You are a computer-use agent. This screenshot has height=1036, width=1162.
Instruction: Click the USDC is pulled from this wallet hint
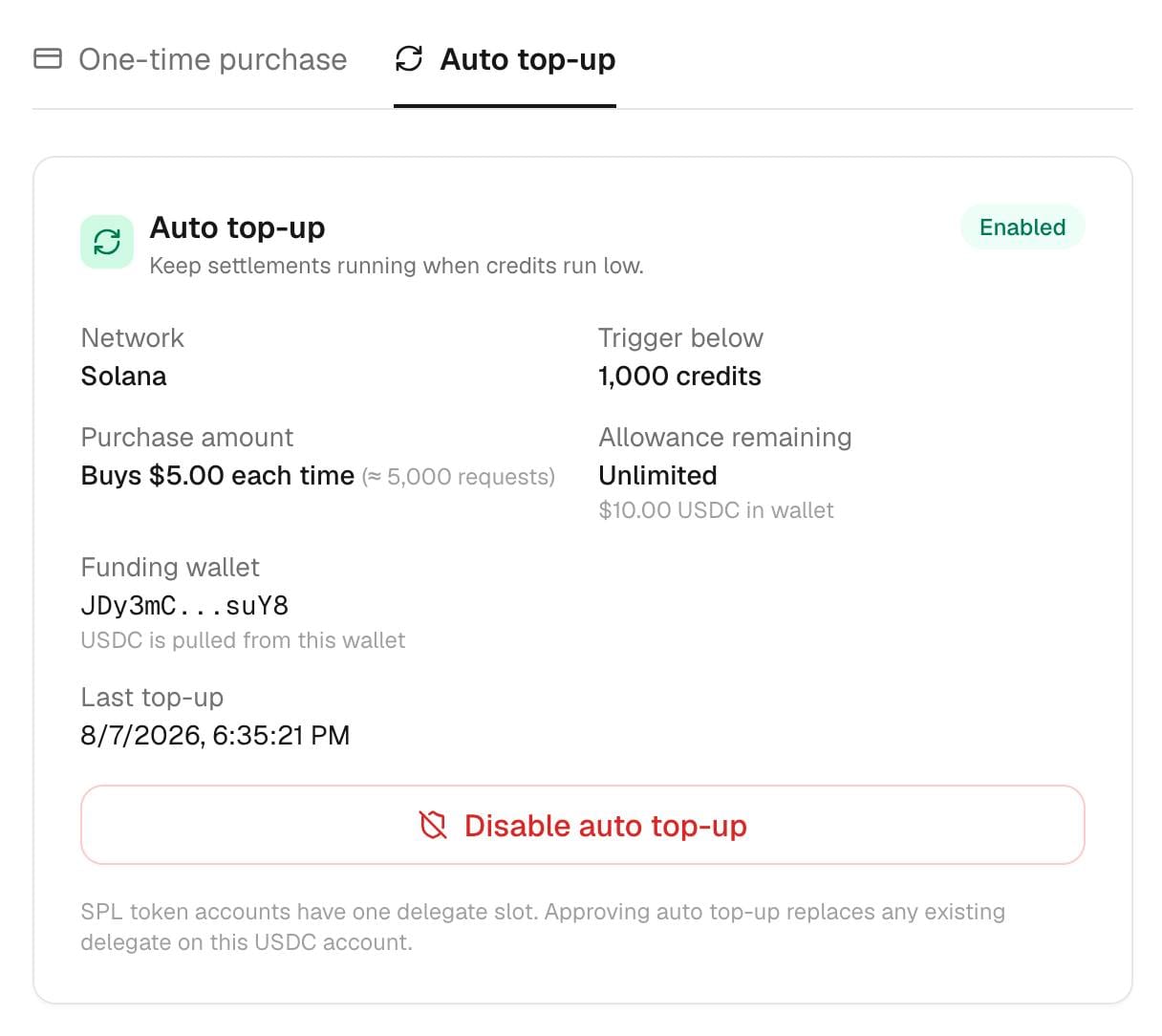pyautogui.click(x=243, y=640)
